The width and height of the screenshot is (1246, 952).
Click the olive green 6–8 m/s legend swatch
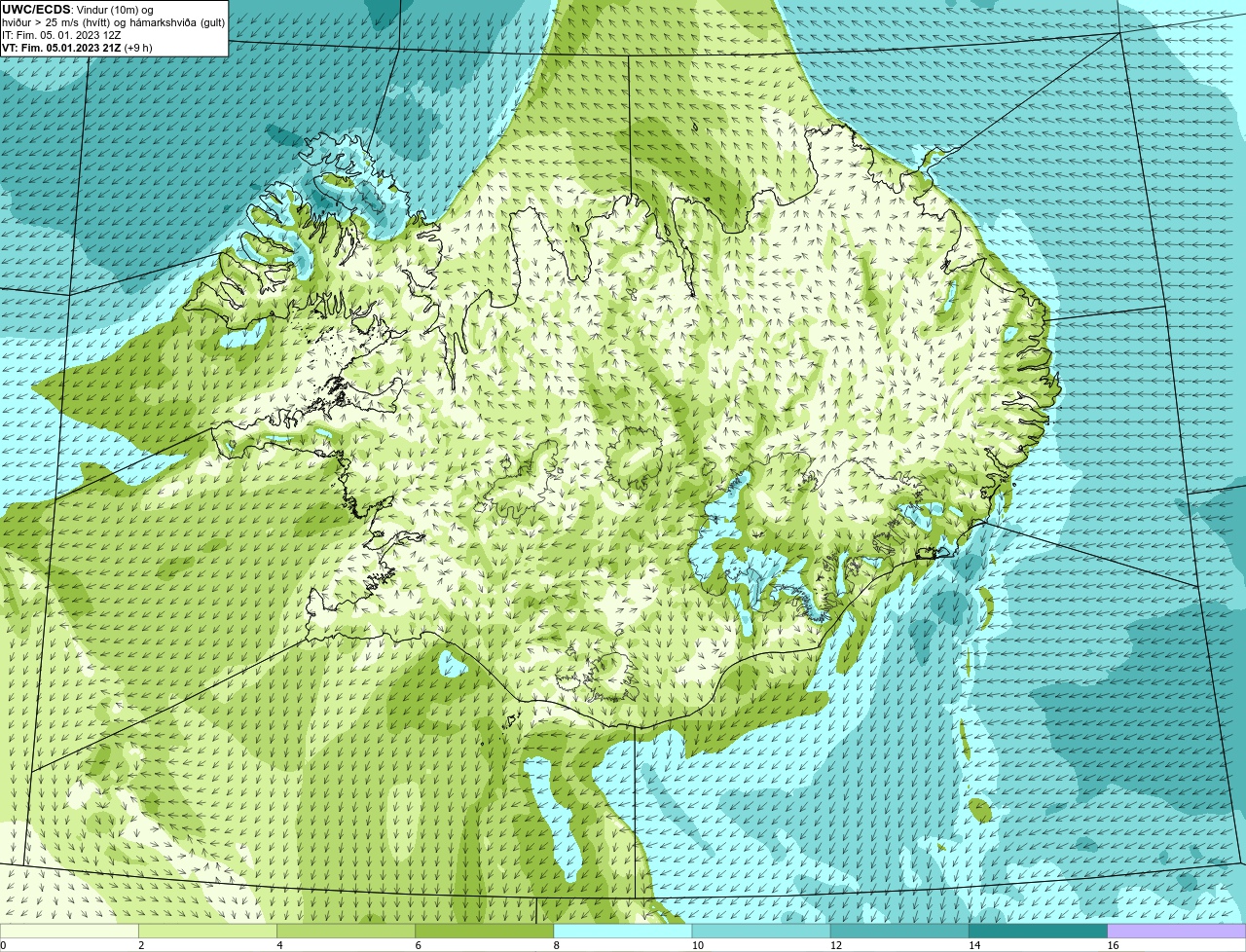pyautogui.click(x=486, y=932)
